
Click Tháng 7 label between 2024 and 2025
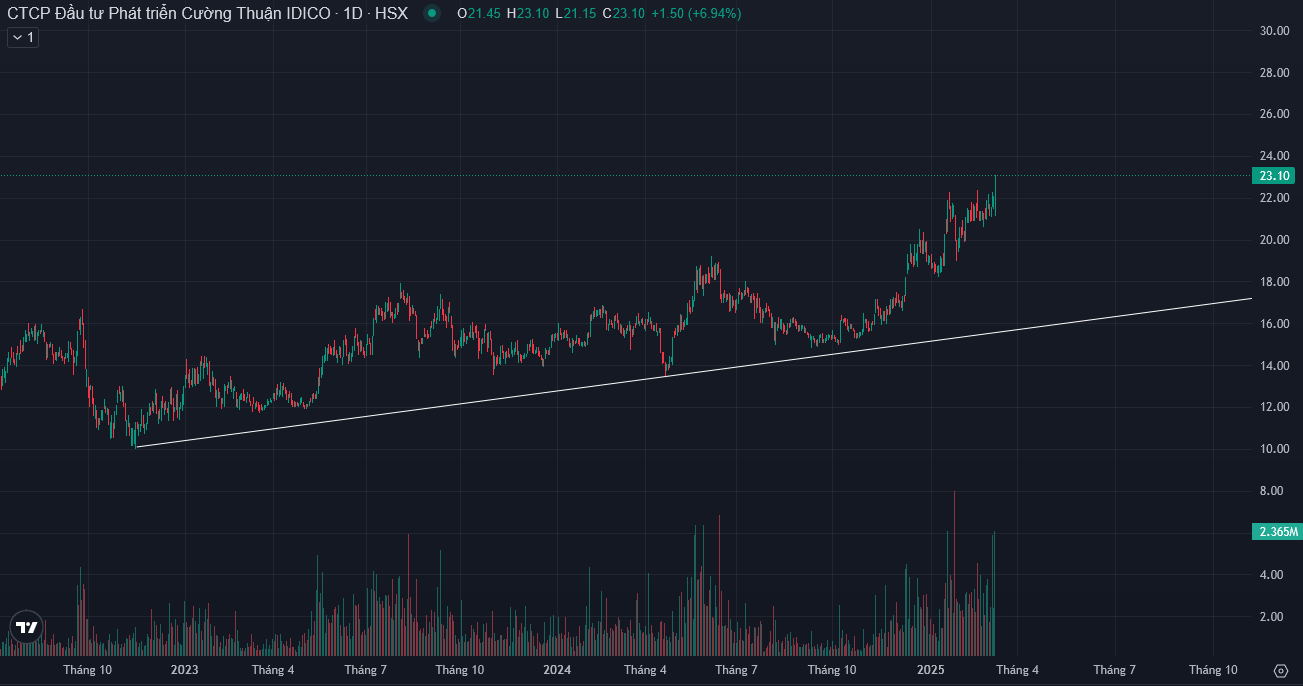(x=737, y=670)
